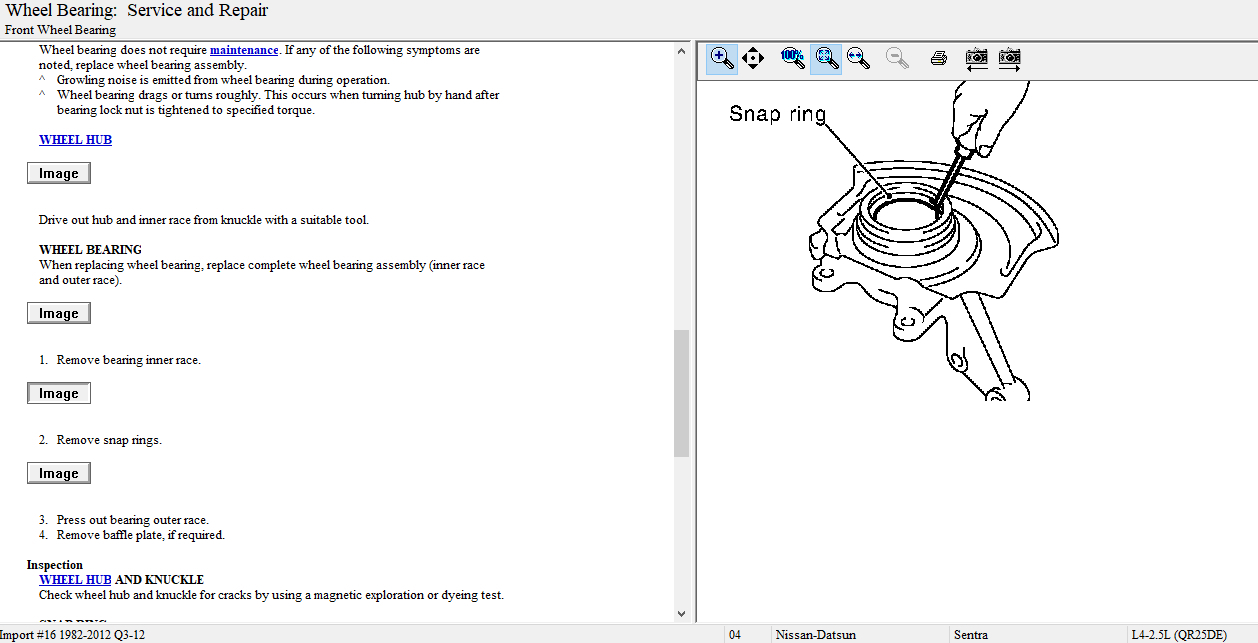Go to next image with camera arrow

[1010, 58]
